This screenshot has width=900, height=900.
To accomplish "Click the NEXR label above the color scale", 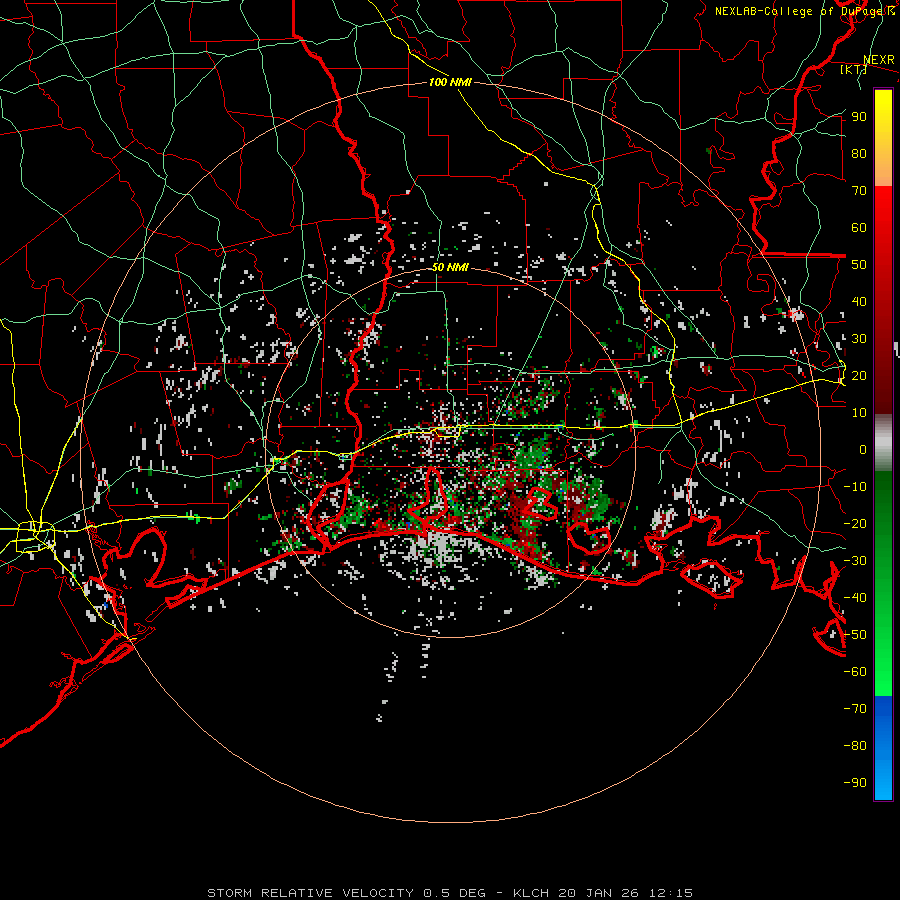I will pyautogui.click(x=879, y=60).
